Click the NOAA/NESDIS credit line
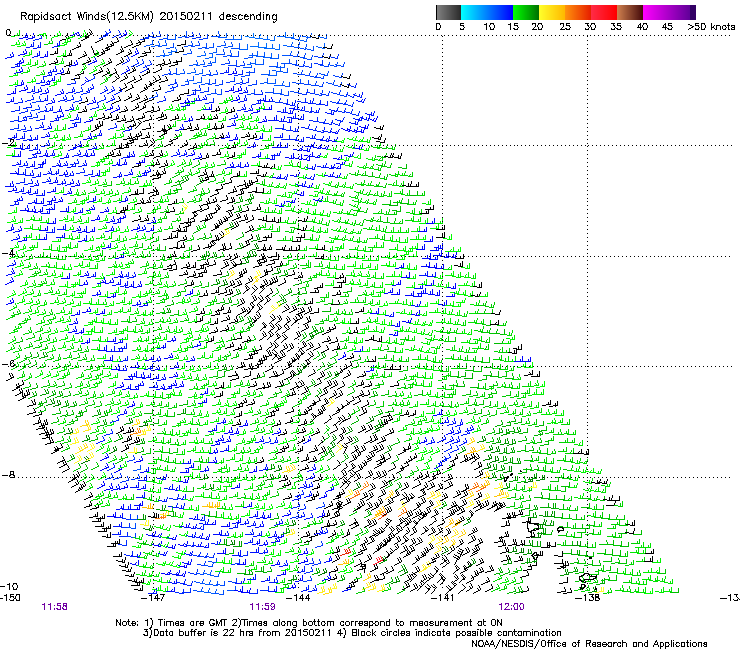The height and width of the screenshot is (650, 740). coord(589,644)
